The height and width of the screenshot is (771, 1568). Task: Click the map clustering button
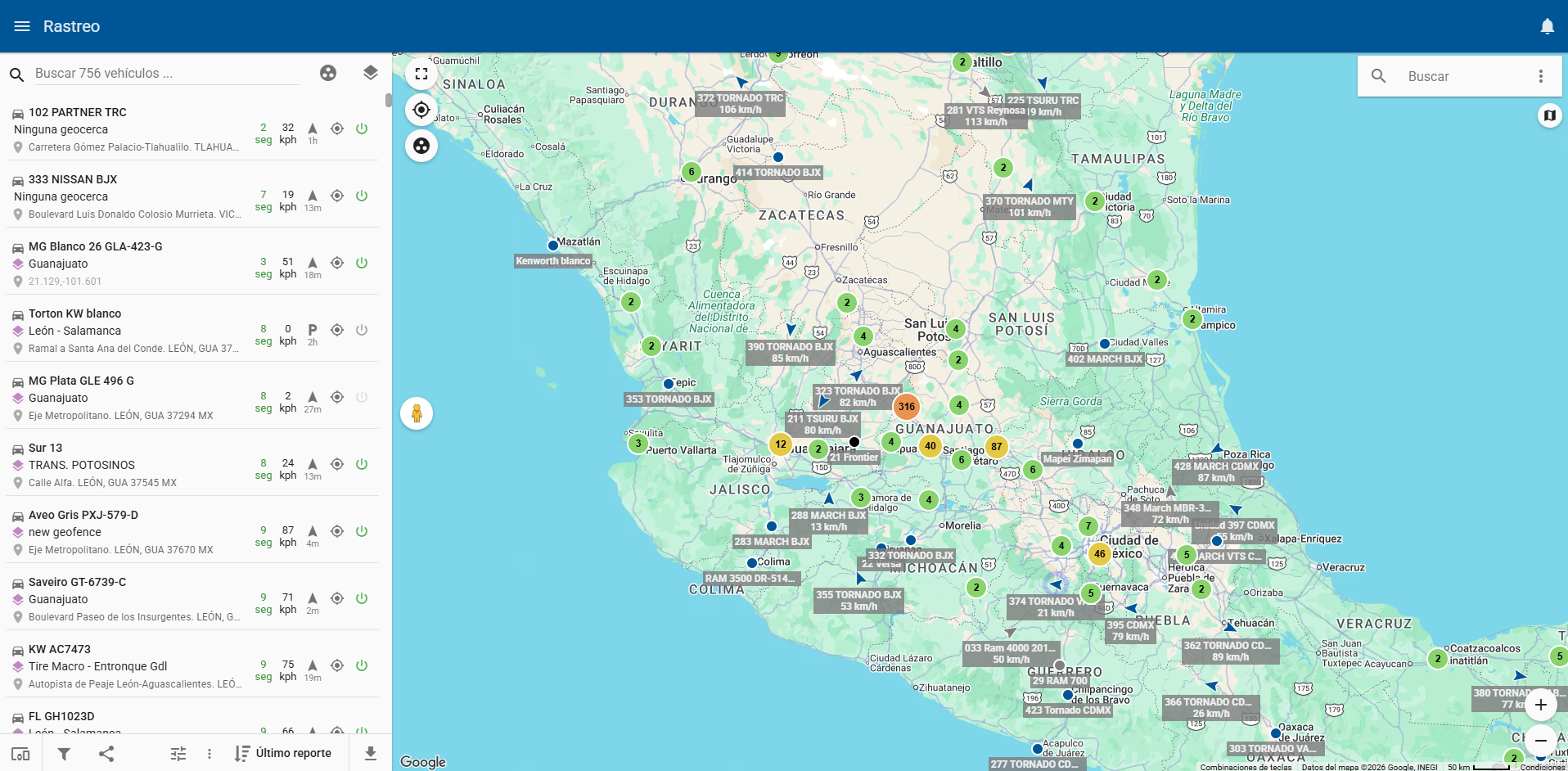[421, 146]
